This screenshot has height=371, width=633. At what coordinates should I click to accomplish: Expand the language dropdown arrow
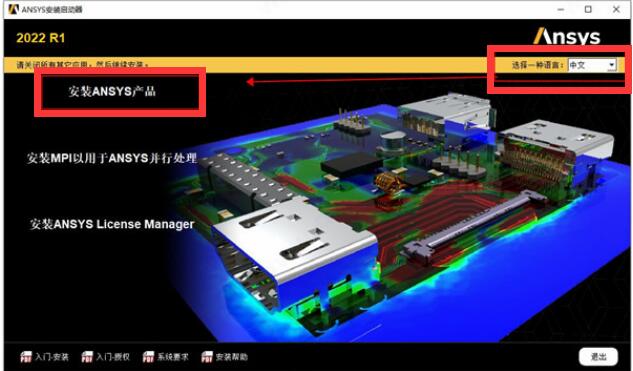[612, 65]
